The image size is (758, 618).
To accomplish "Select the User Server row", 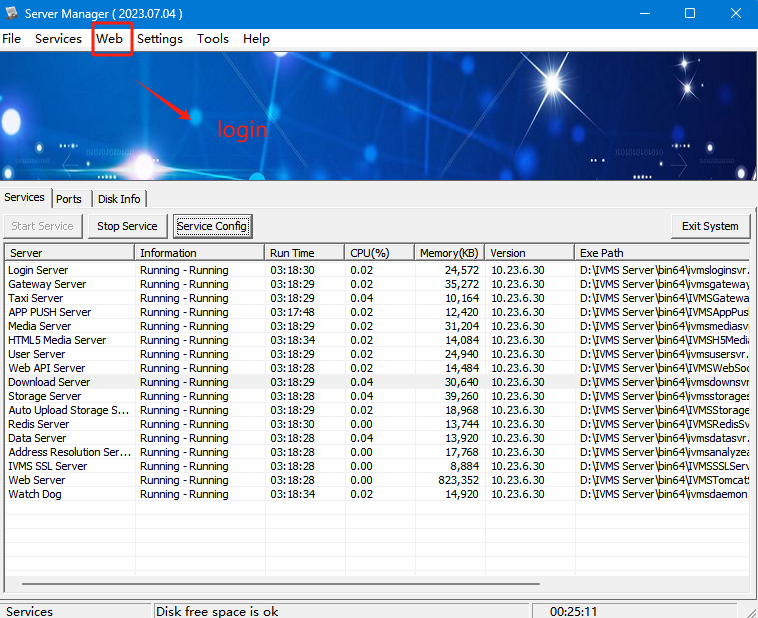I will pos(377,354).
